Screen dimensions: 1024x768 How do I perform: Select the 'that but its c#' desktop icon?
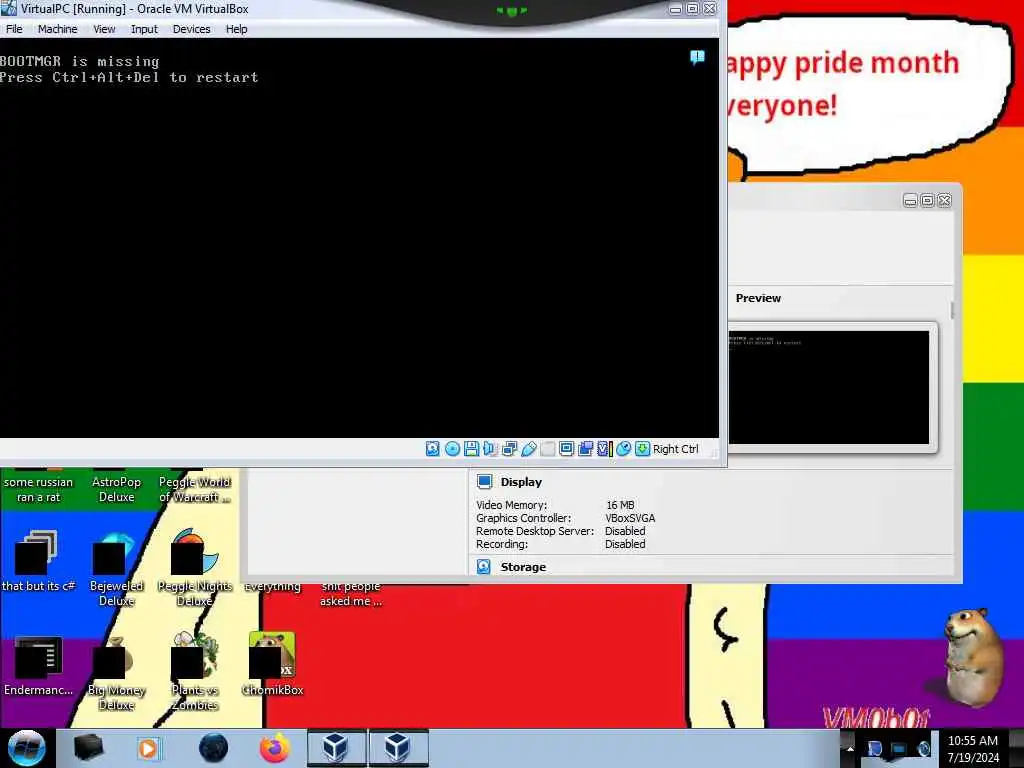38,560
